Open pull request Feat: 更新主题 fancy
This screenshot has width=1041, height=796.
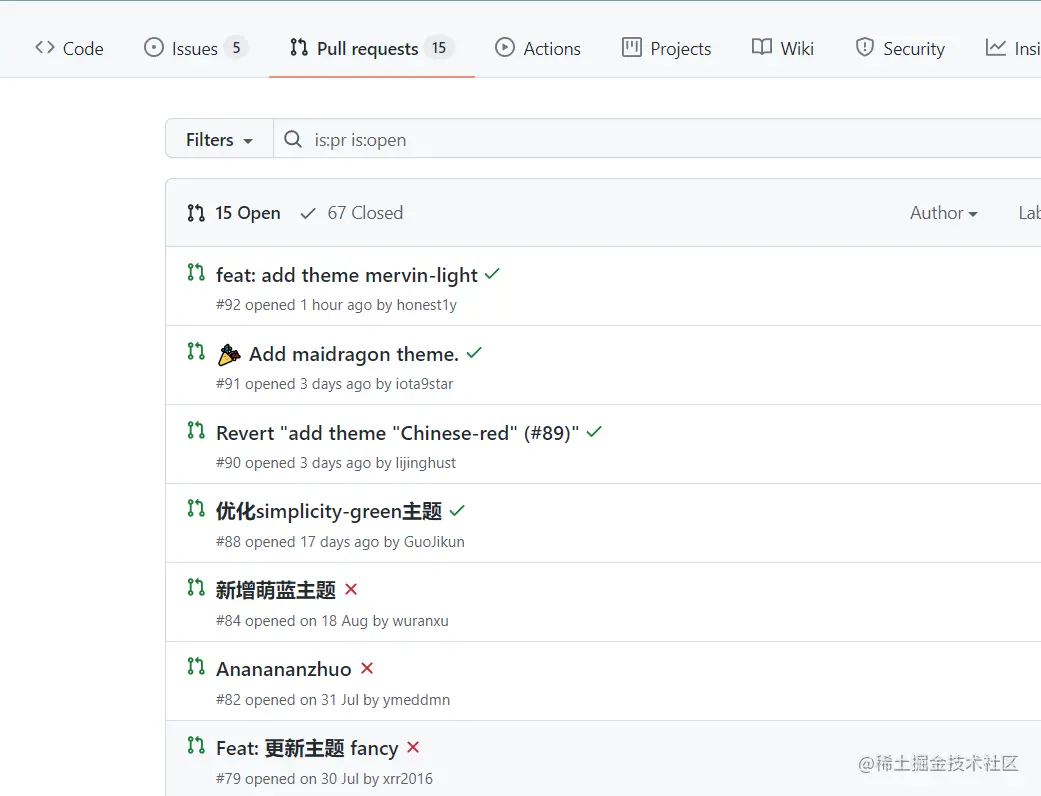click(x=307, y=748)
